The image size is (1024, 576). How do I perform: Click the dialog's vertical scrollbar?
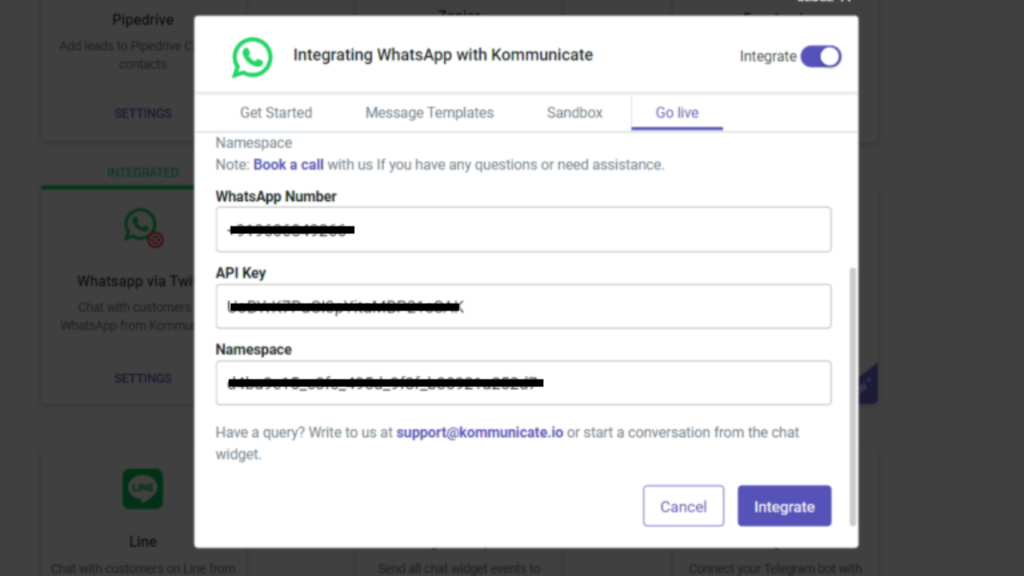pyautogui.click(x=852, y=396)
